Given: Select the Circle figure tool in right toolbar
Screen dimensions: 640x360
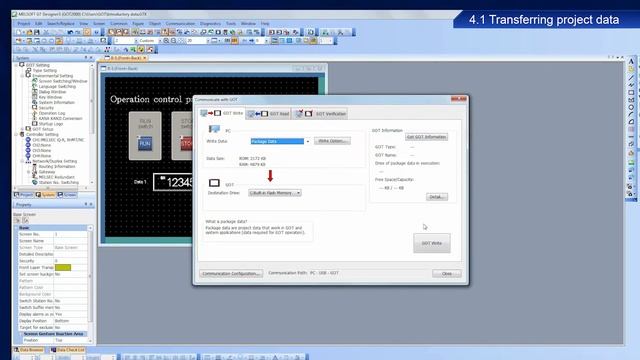Looking at the screenshot, I should point(631,107).
